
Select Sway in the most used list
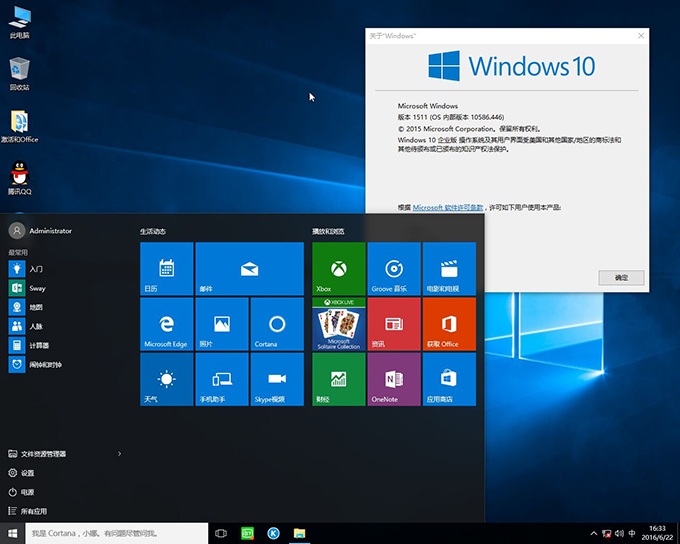36,288
